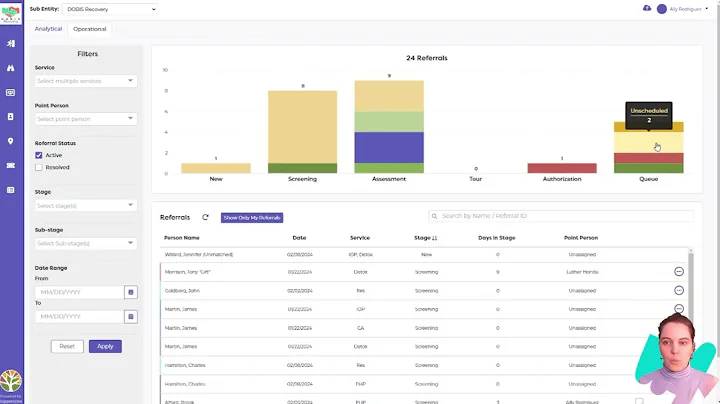Sort by the Stage column arrows
The image size is (720, 404).
coord(434,238)
